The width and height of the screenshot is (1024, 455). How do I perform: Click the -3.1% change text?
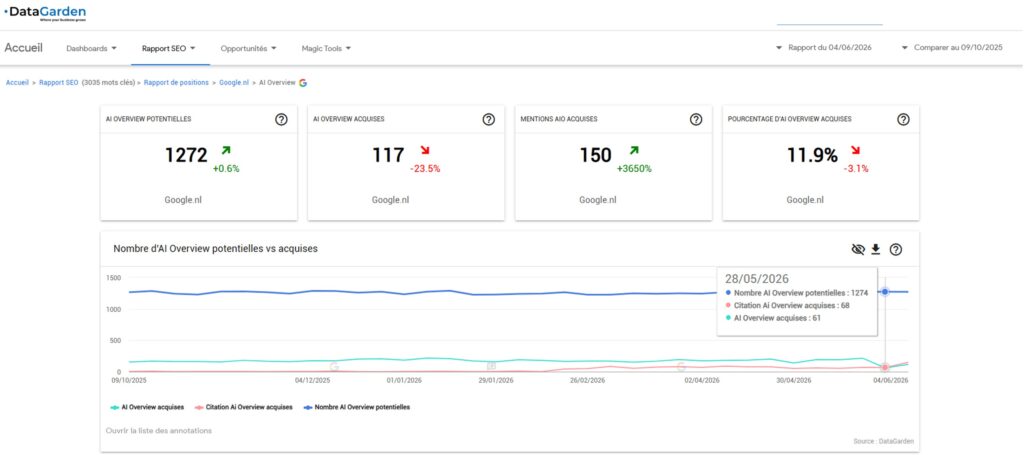pyautogui.click(x=856, y=168)
